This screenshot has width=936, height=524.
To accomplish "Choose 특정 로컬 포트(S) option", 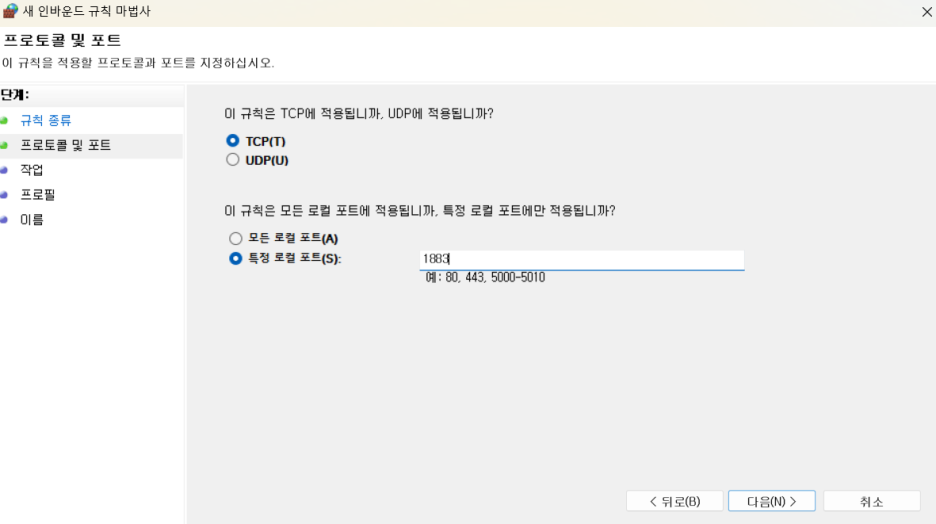I will pos(236,258).
